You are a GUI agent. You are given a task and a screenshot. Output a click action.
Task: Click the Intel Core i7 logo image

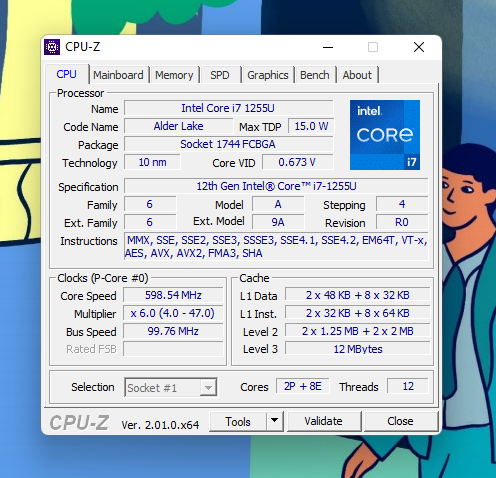tap(385, 135)
